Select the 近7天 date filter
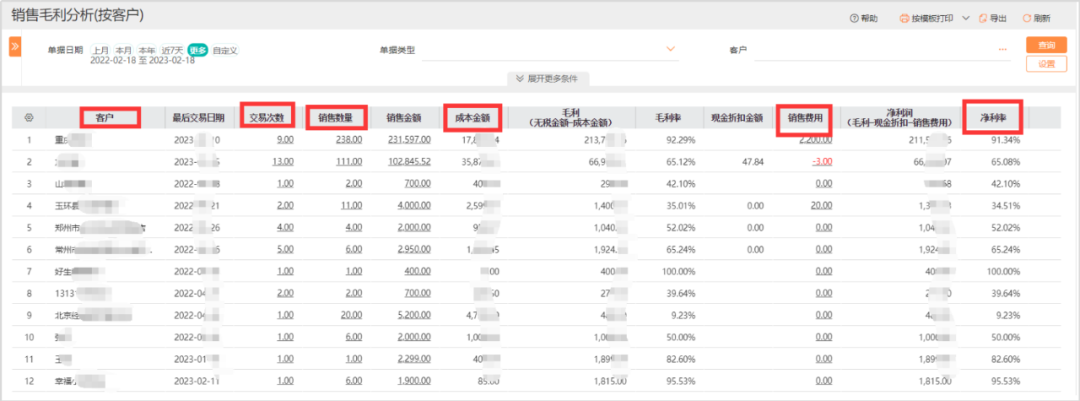 [x=172, y=50]
